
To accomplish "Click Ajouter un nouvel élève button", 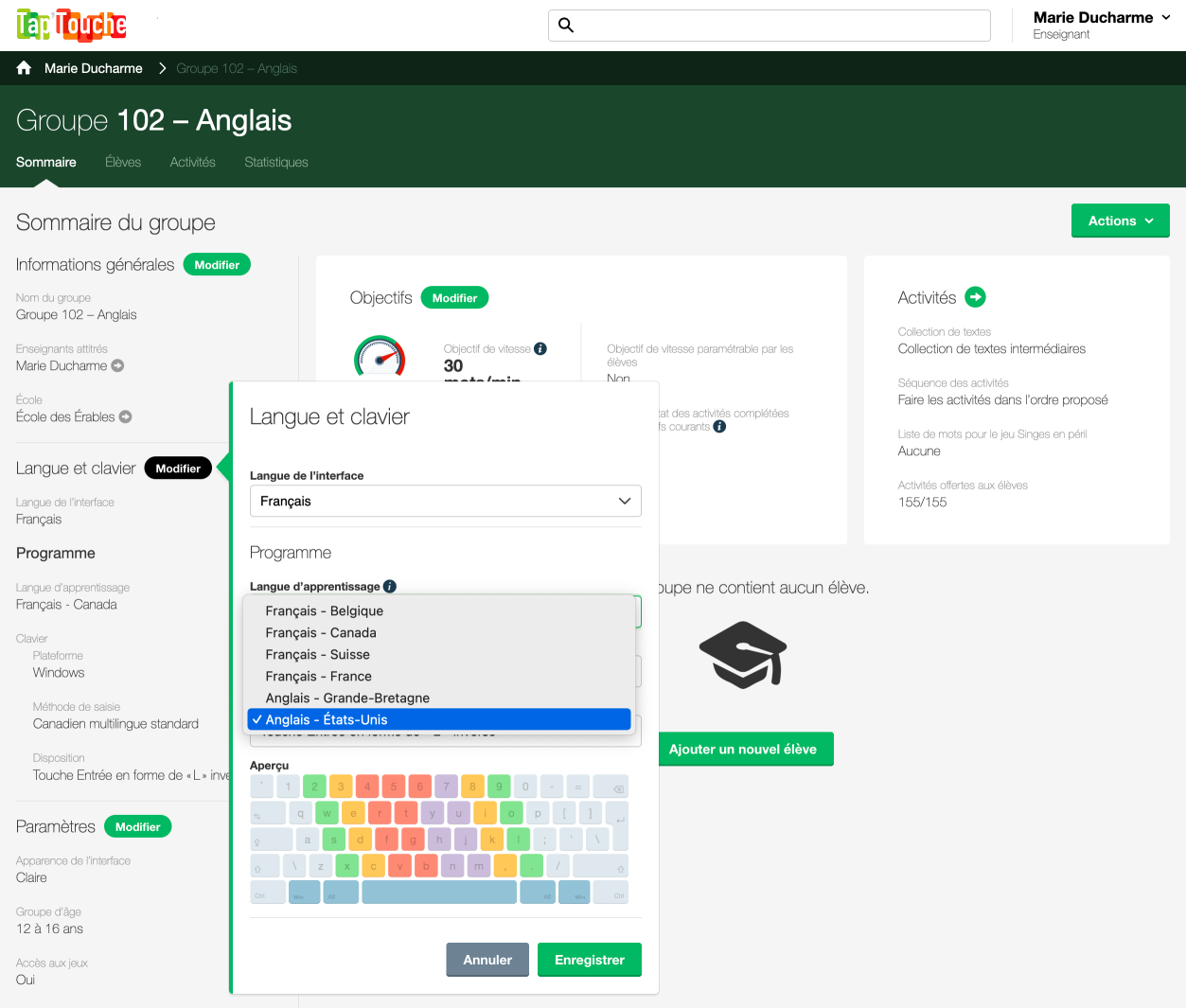I will point(742,749).
